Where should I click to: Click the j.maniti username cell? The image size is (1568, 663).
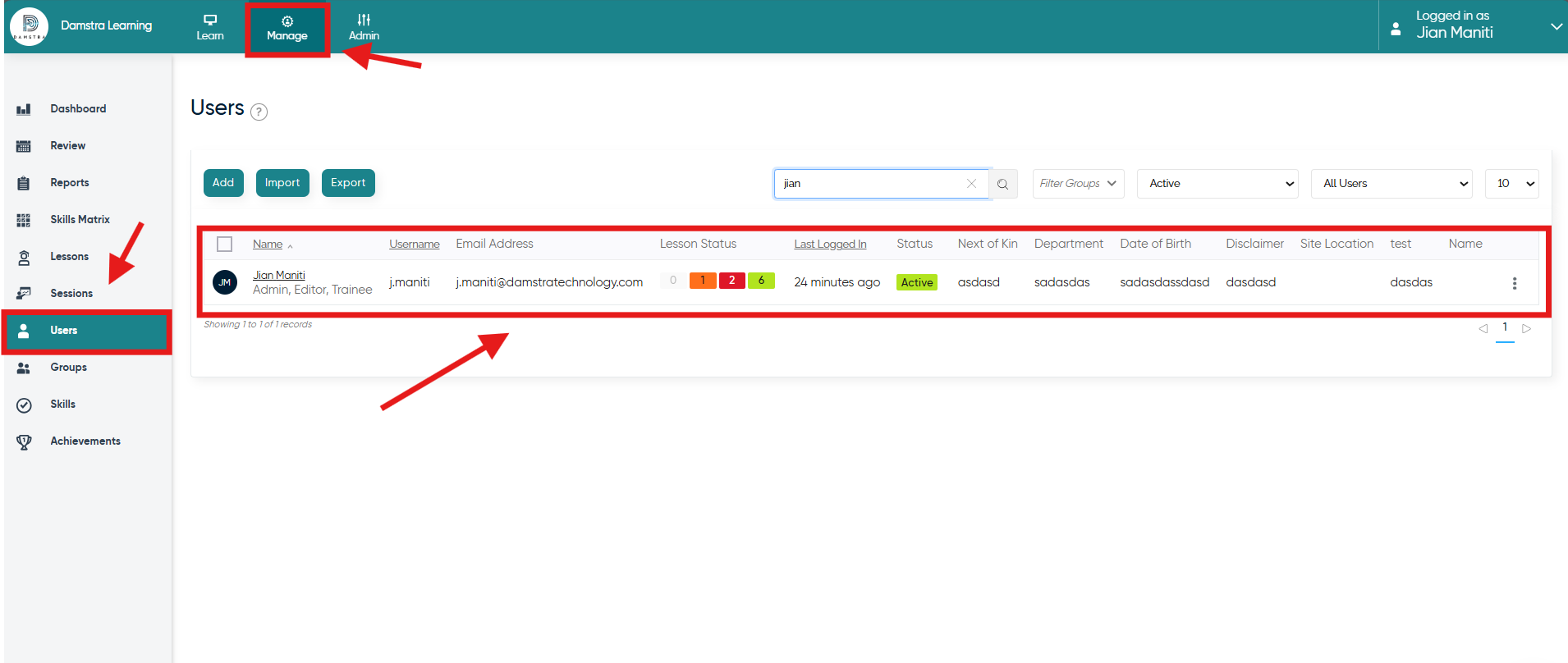410,282
